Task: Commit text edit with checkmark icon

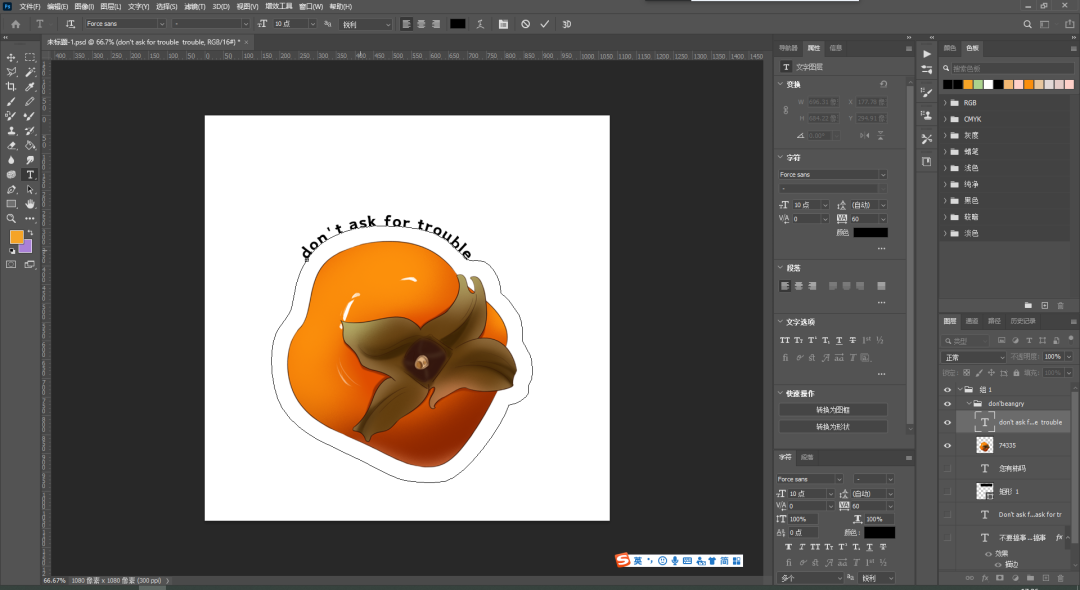Action: (x=544, y=23)
